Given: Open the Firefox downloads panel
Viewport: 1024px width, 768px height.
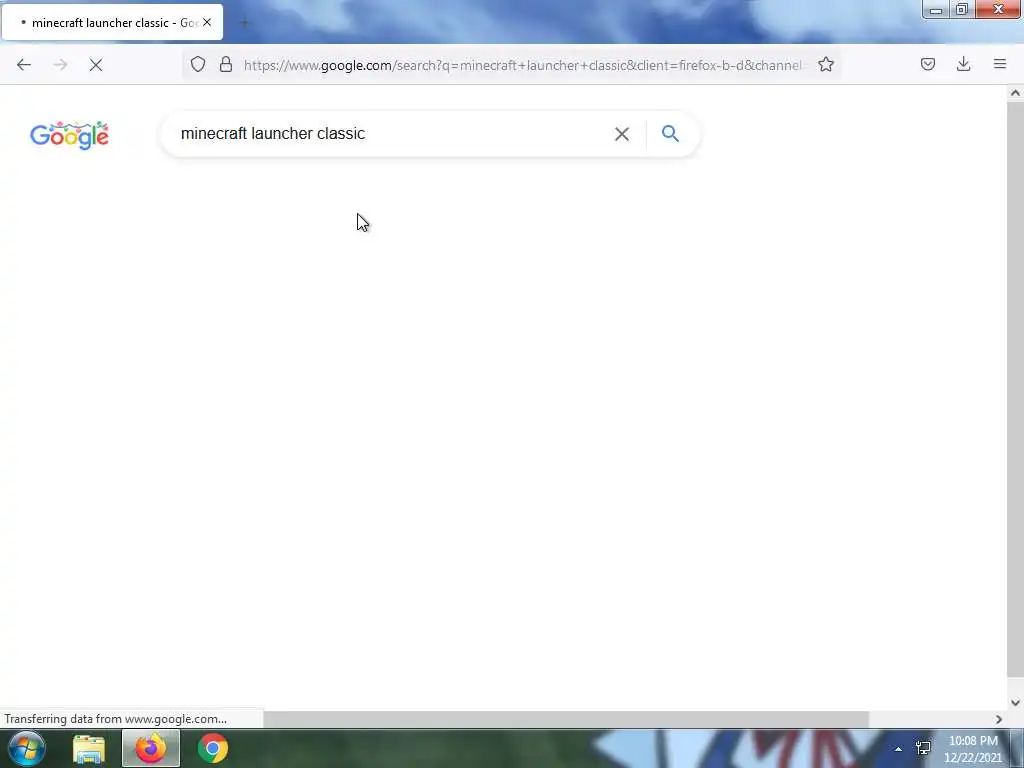Looking at the screenshot, I should (x=963, y=64).
